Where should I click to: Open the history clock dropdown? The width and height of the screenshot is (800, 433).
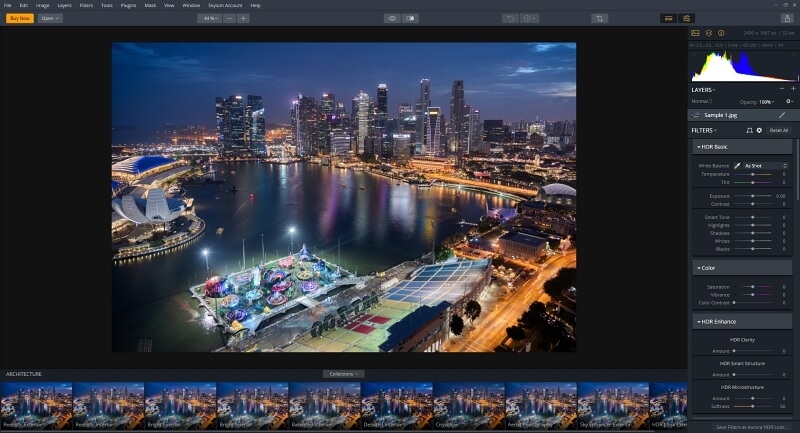pyautogui.click(x=530, y=18)
